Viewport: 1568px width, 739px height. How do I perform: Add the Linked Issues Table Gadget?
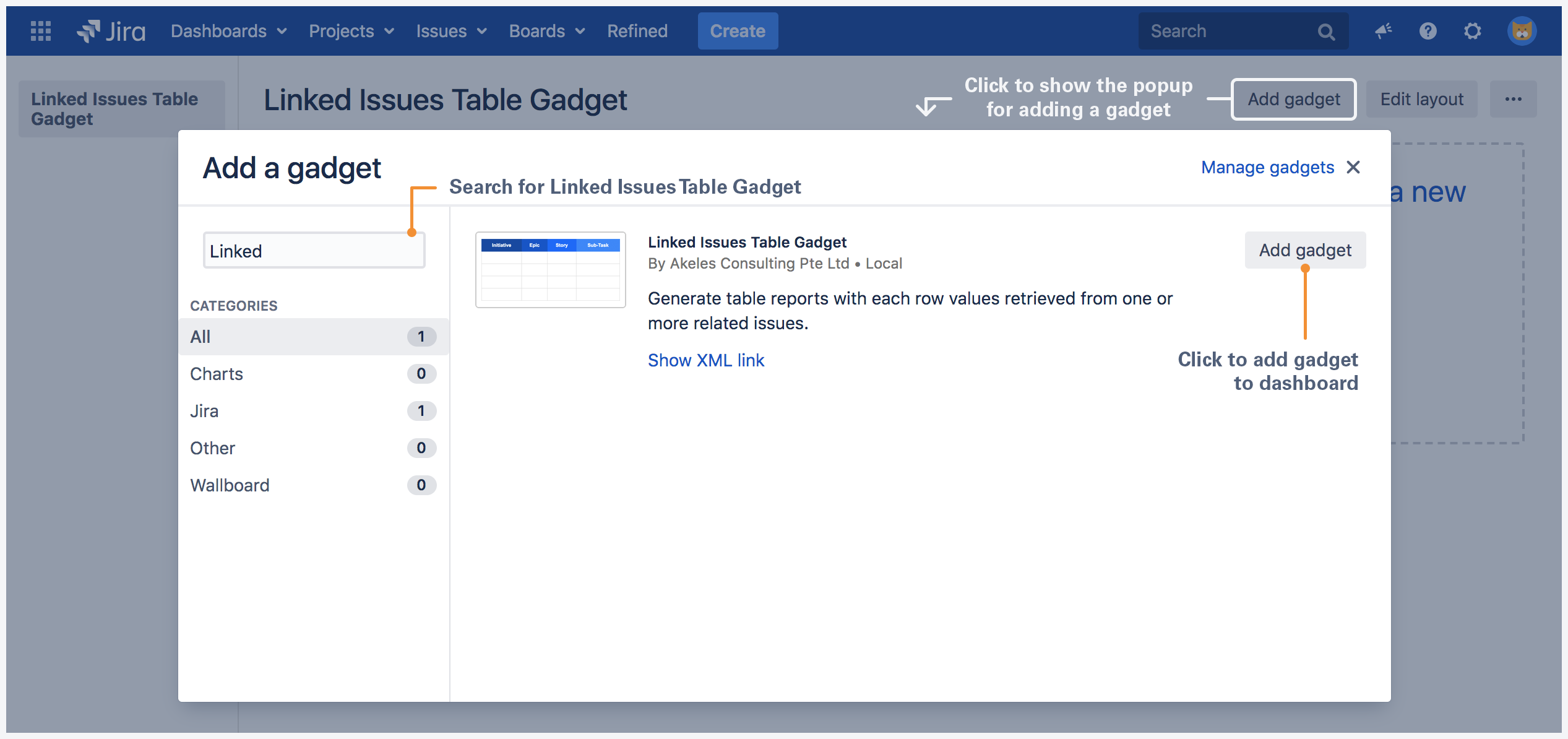click(1305, 250)
